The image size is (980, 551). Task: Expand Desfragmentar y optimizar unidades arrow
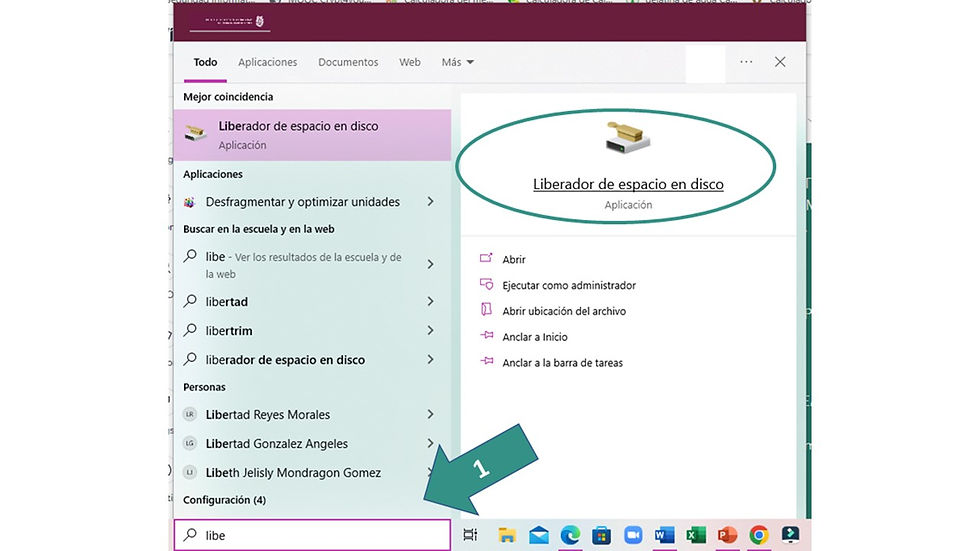pos(431,201)
